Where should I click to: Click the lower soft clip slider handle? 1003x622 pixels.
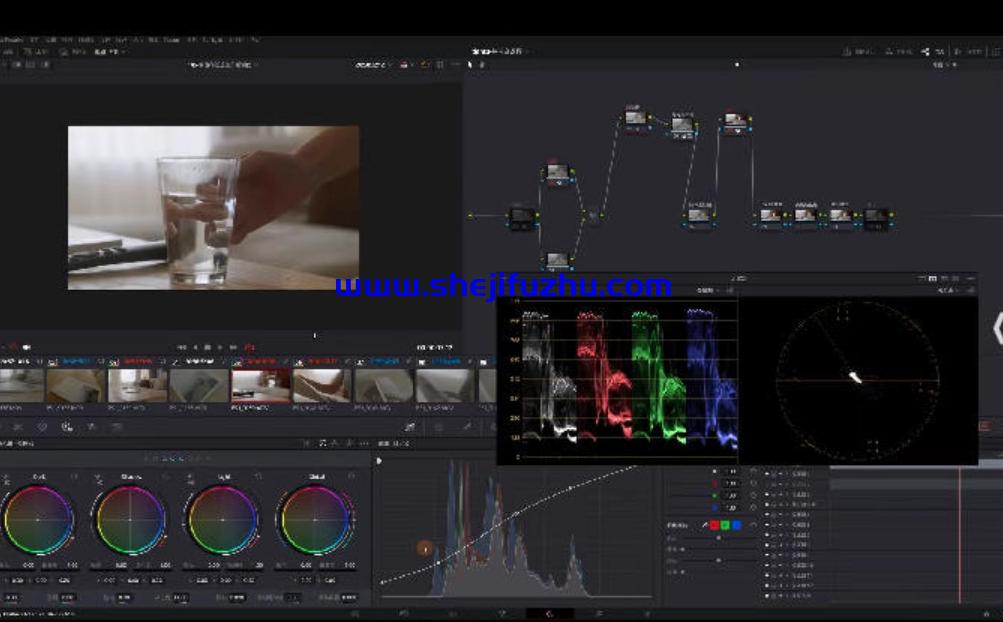click(x=718, y=560)
